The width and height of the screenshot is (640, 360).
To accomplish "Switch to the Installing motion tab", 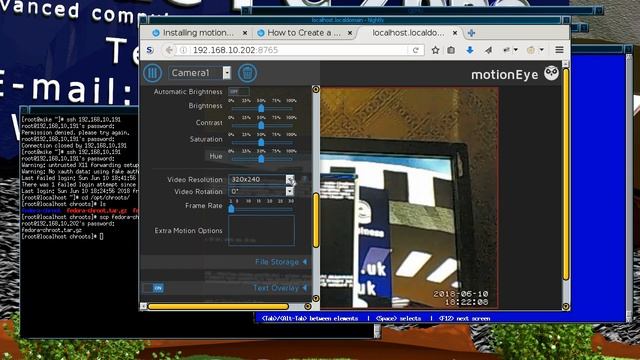I will pos(198,33).
